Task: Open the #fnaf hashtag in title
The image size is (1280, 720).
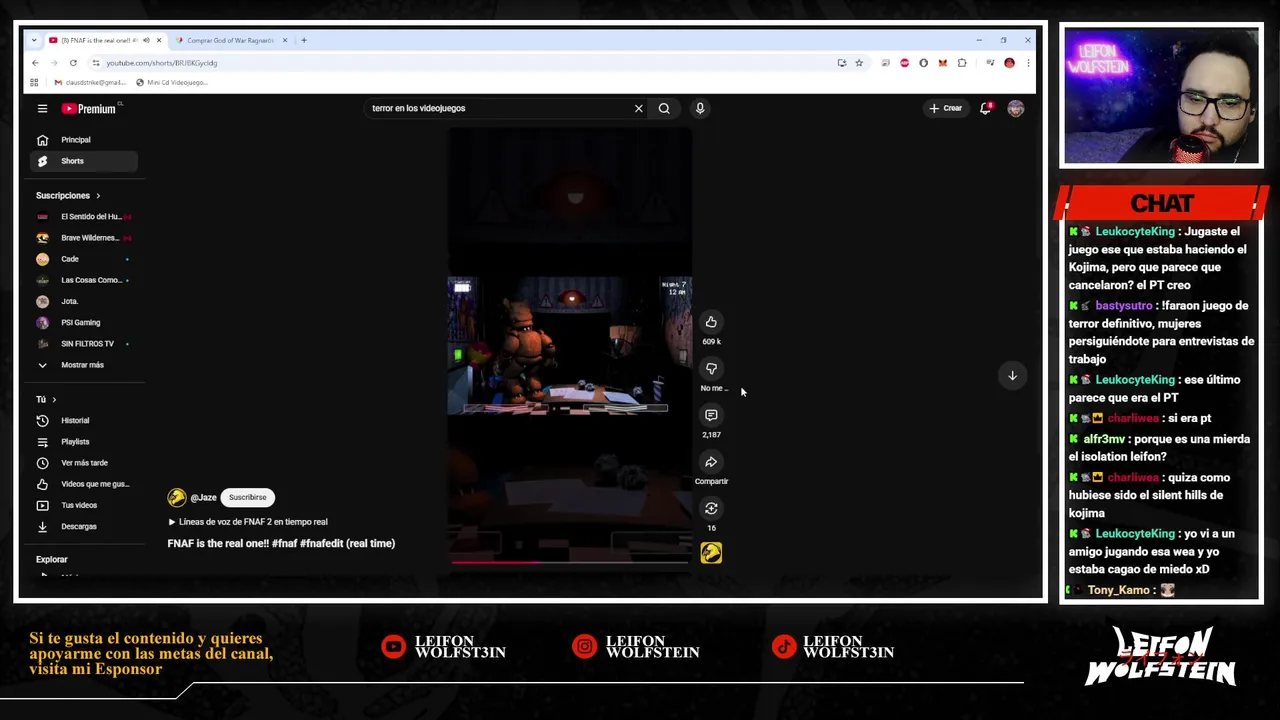Action: [284, 544]
